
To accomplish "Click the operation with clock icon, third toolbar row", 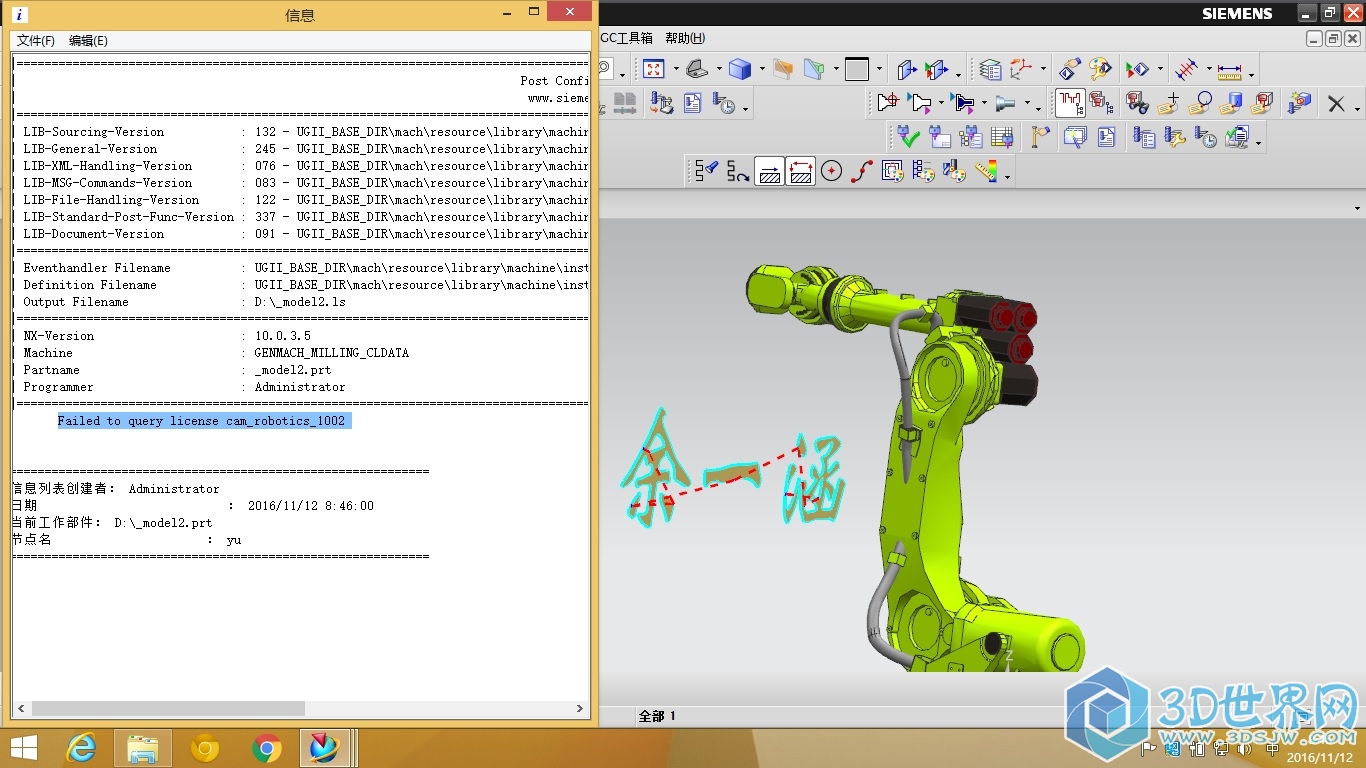I will pyautogui.click(x=1205, y=137).
